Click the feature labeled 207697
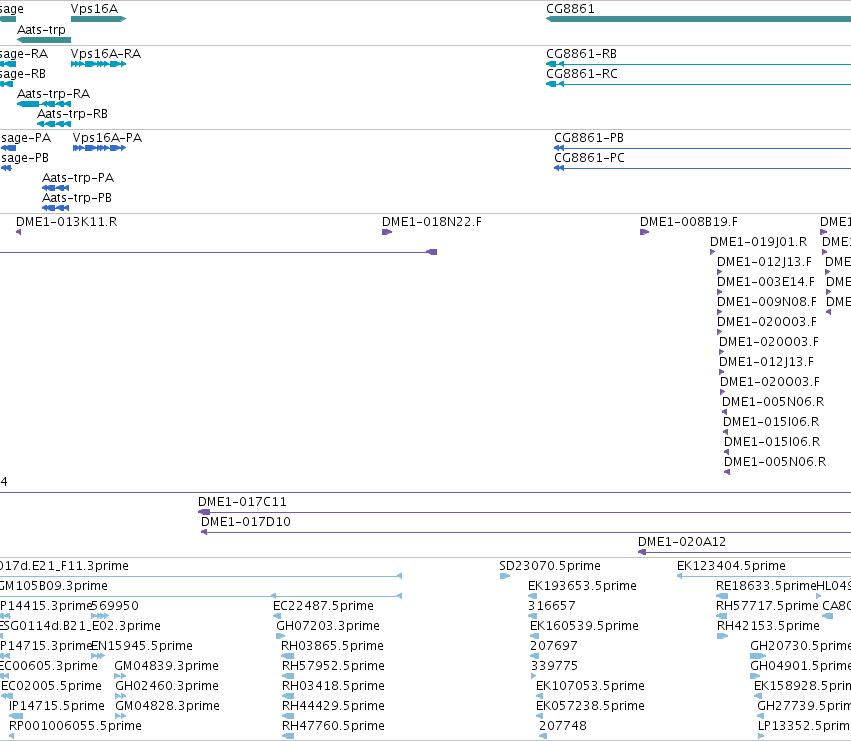This screenshot has height=741, width=851. [x=554, y=647]
